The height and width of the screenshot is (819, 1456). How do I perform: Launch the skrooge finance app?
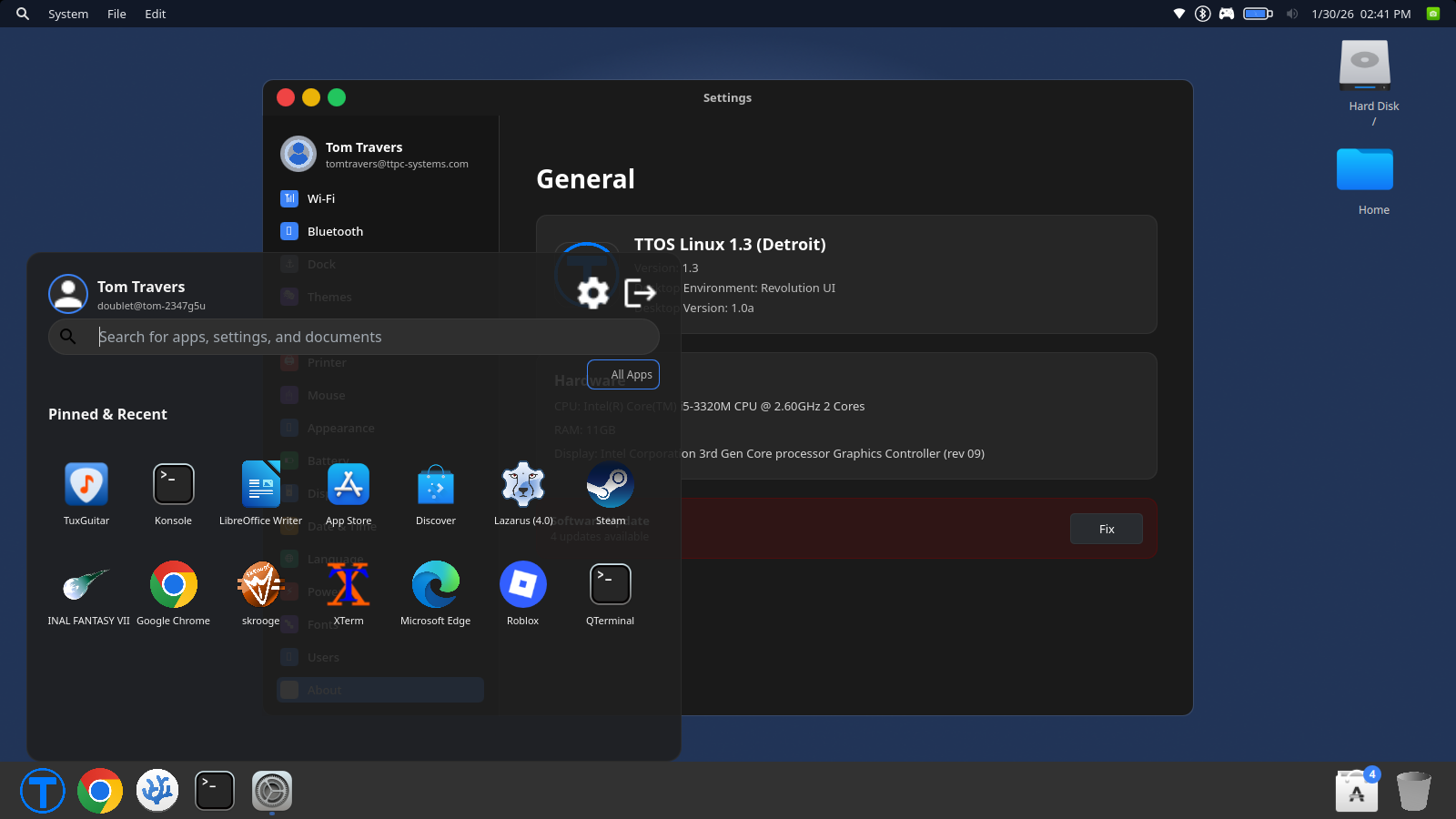coord(261,584)
